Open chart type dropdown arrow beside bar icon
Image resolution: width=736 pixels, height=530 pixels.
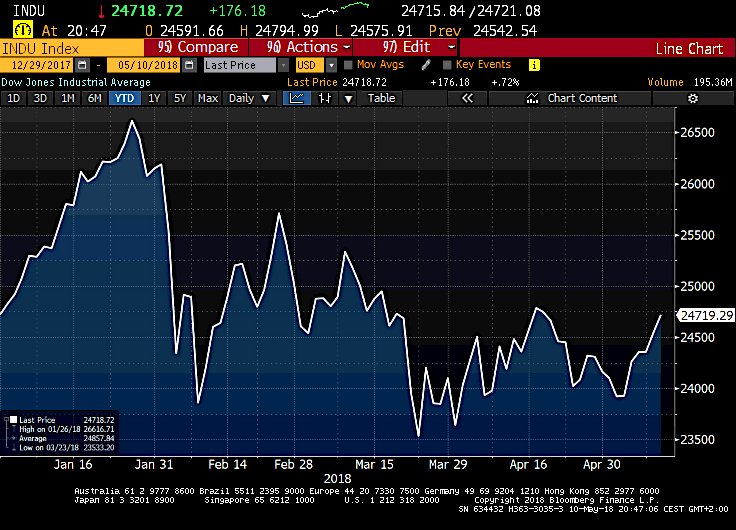pyautogui.click(x=348, y=99)
